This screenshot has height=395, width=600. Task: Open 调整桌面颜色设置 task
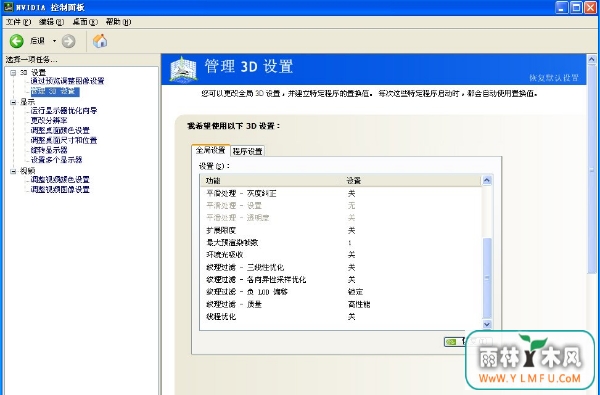pyautogui.click(x=60, y=130)
